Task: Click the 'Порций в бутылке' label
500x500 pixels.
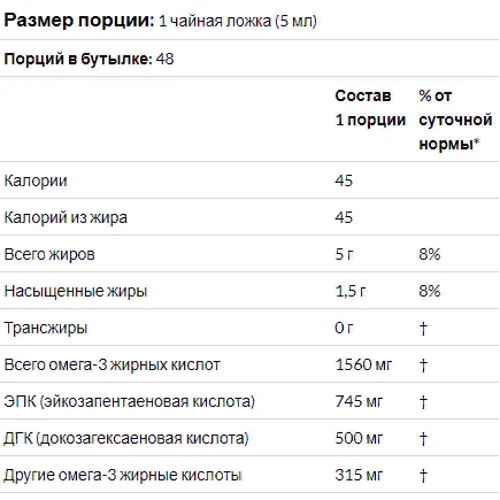Action: click(x=78, y=59)
